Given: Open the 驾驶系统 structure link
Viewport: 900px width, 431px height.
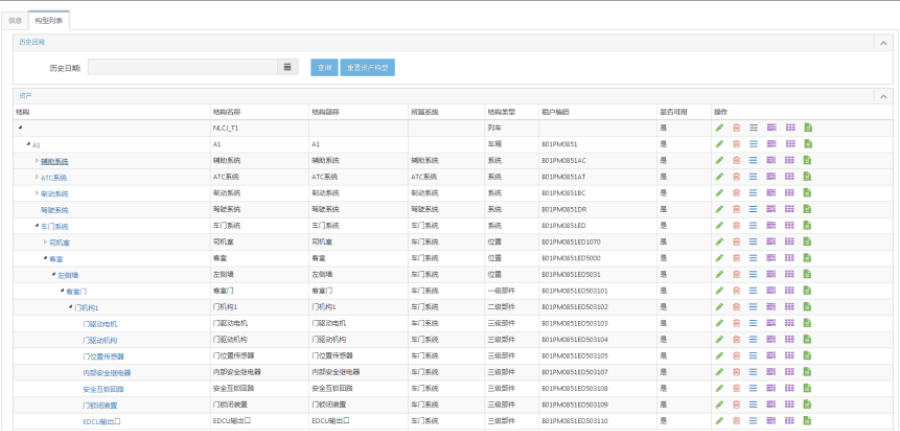Looking at the screenshot, I should [x=55, y=210].
